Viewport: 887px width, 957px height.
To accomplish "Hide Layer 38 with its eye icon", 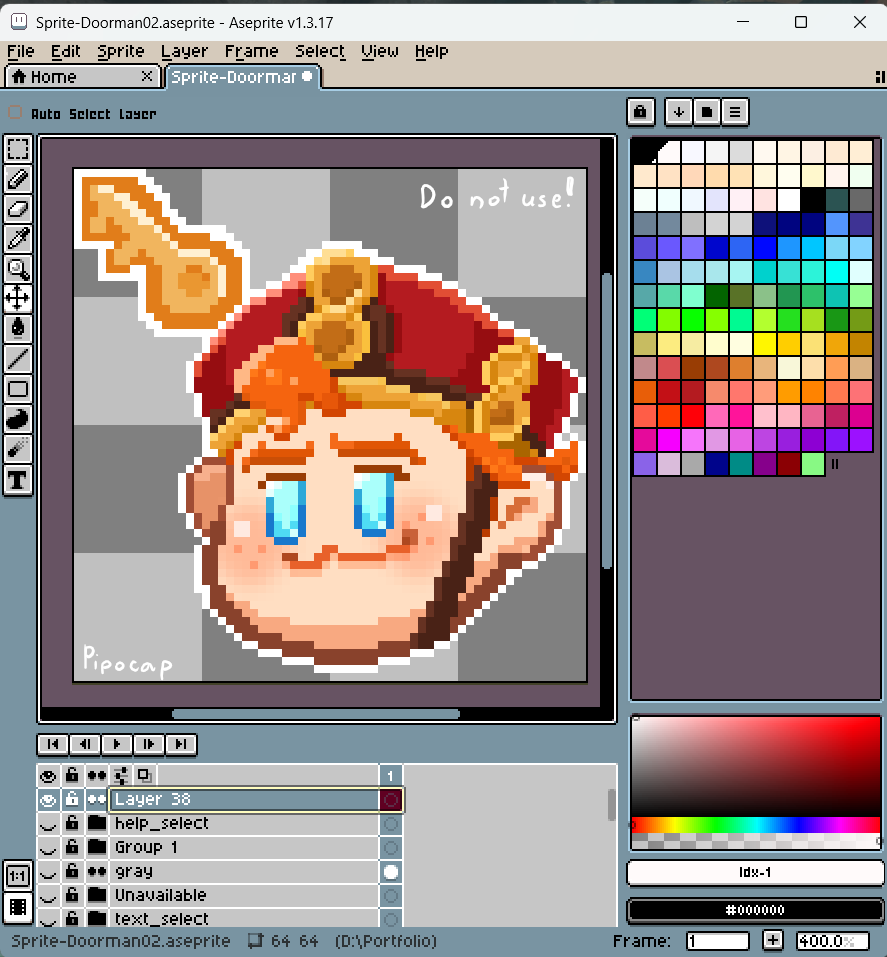I will tap(48, 800).
